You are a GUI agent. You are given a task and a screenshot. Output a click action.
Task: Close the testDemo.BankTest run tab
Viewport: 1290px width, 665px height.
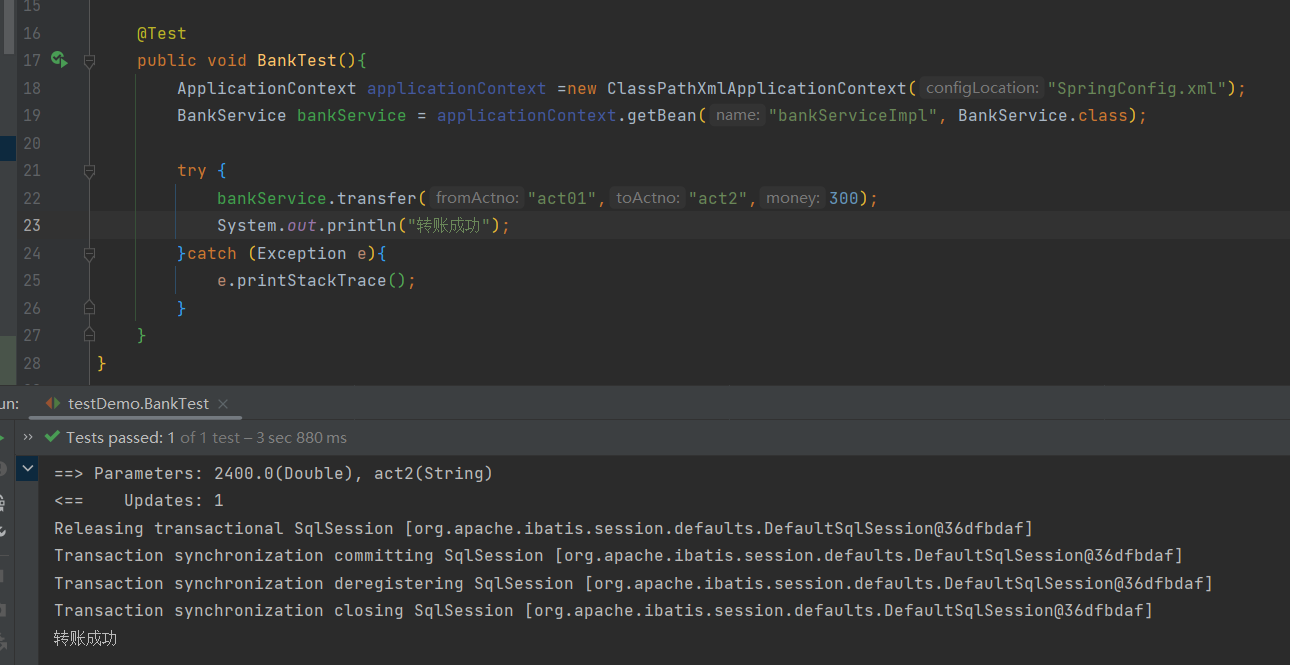point(223,404)
